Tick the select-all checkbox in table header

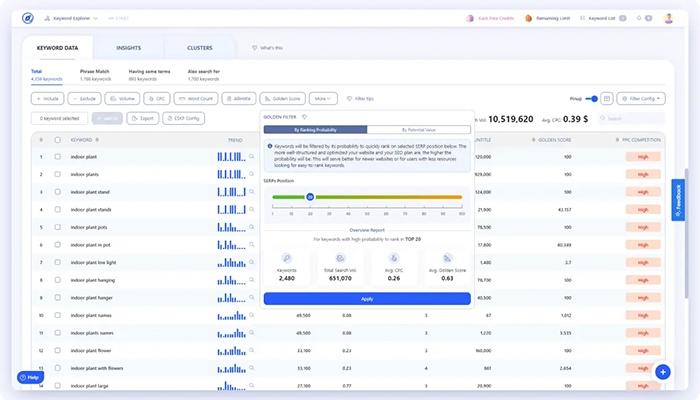point(58,140)
